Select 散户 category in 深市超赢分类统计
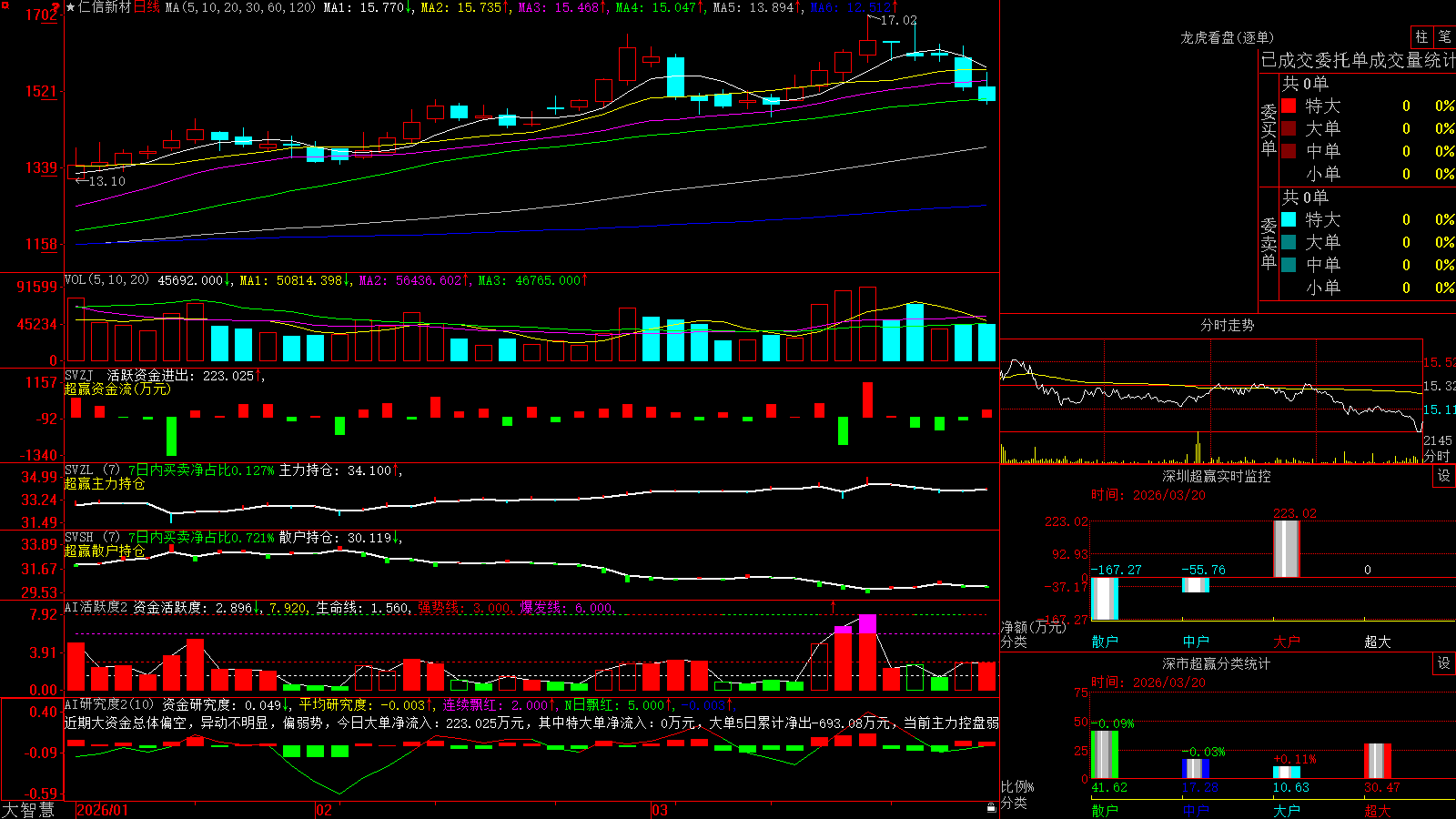Viewport: 1456px width, 819px height. click(x=1105, y=810)
